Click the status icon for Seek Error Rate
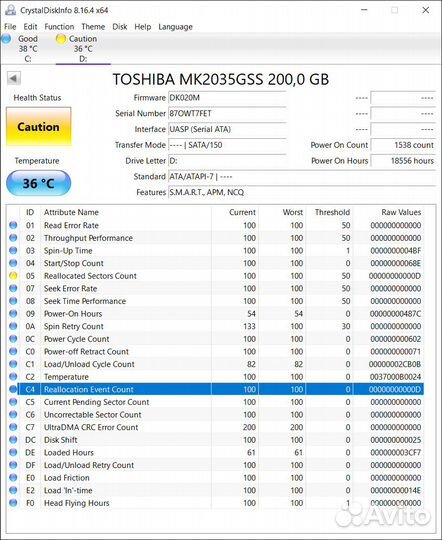The image size is (442, 540). tap(13, 288)
